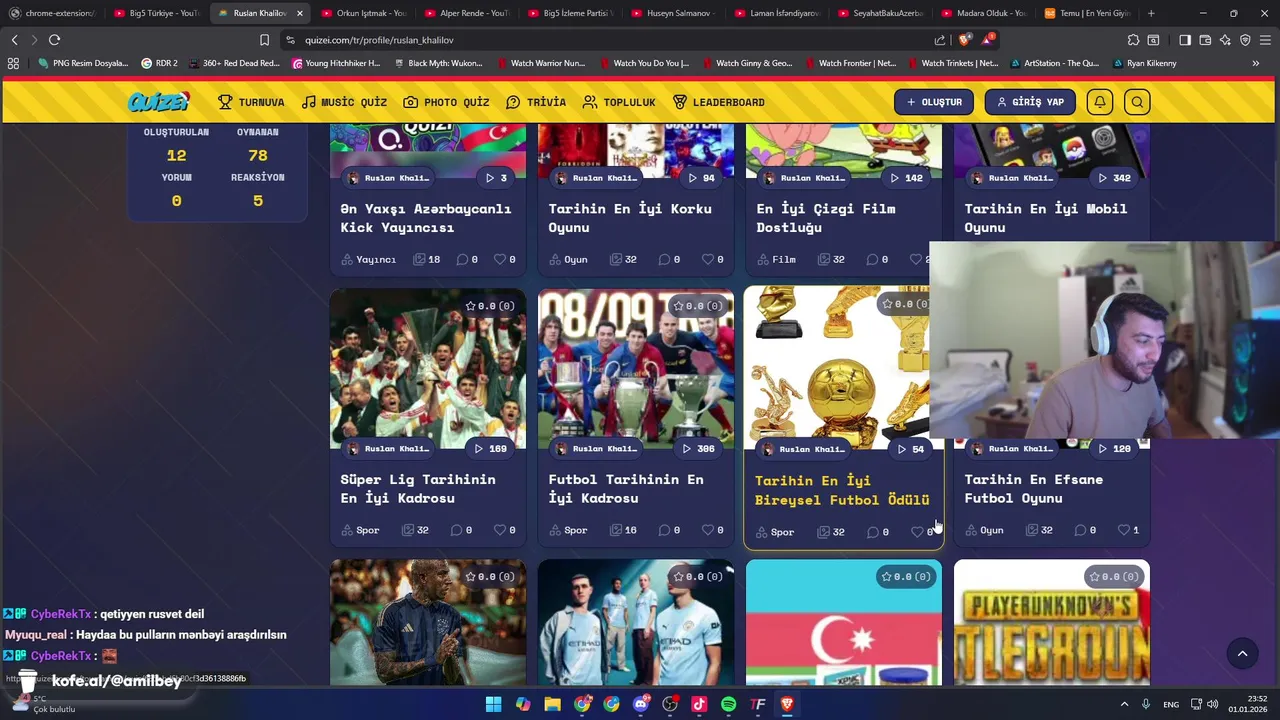This screenshot has height=720, width=1280.
Task: Open Ryan Kilkenny bookmark
Action: [x=1143, y=63]
